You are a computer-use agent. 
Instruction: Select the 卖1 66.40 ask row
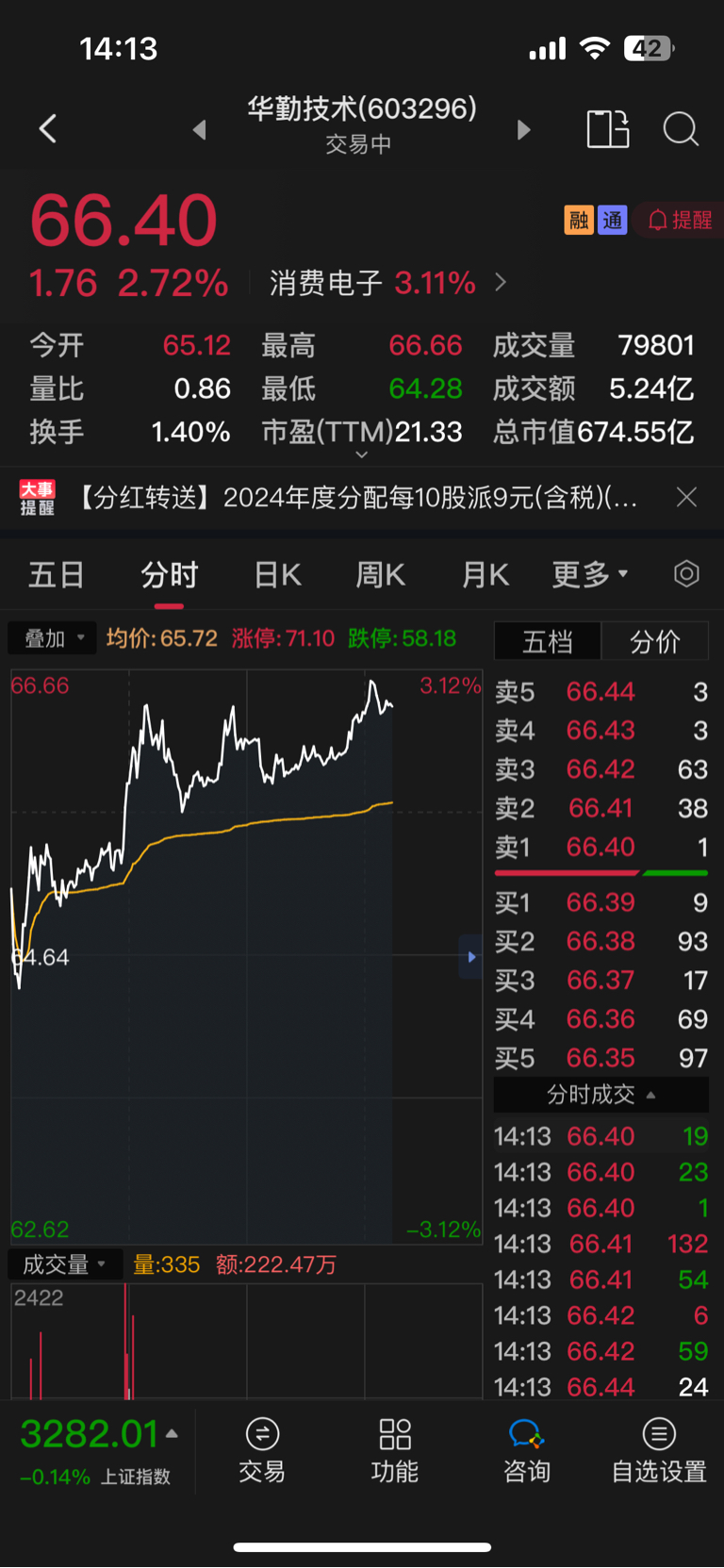(601, 847)
